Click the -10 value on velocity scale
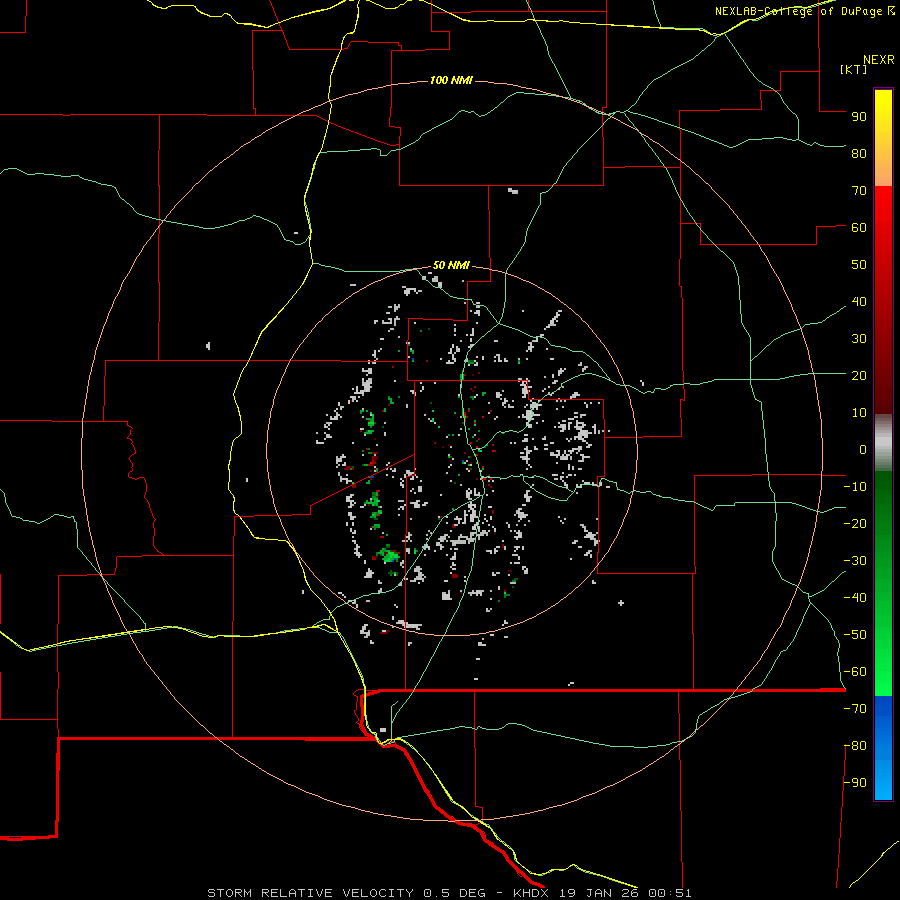This screenshot has height=900, width=900. [x=855, y=487]
